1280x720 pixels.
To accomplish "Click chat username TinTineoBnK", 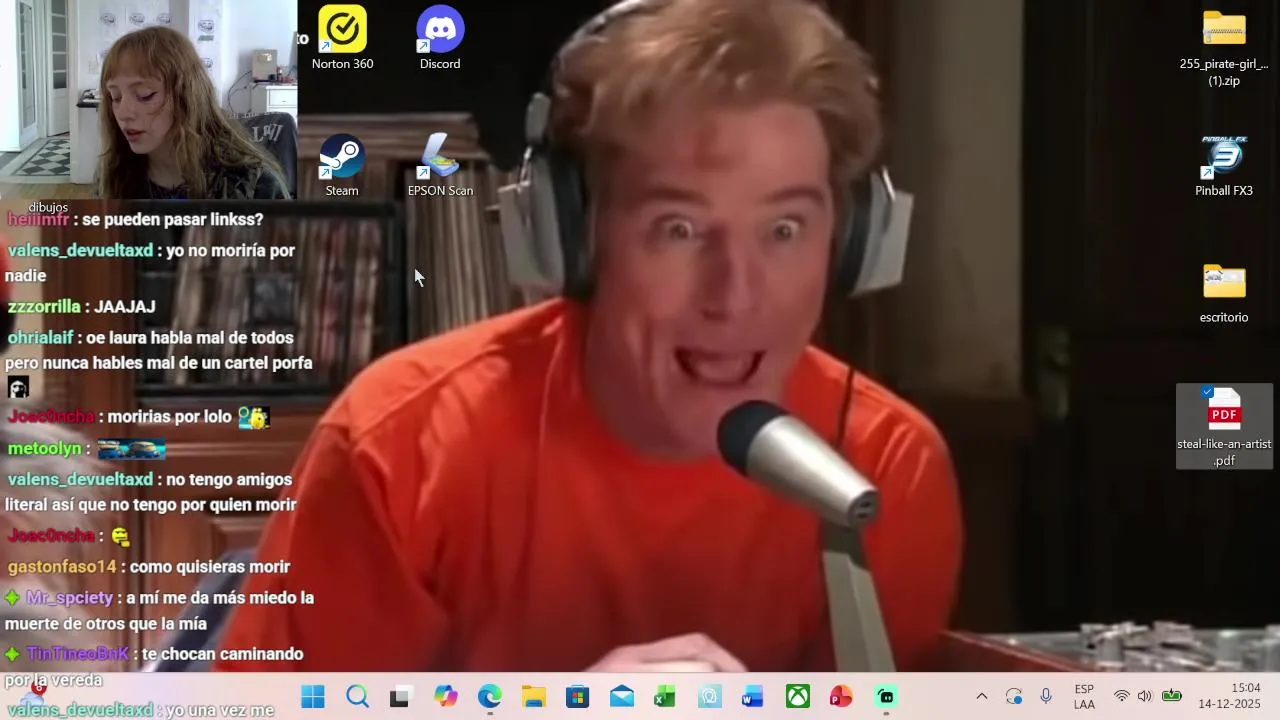I will (78, 653).
